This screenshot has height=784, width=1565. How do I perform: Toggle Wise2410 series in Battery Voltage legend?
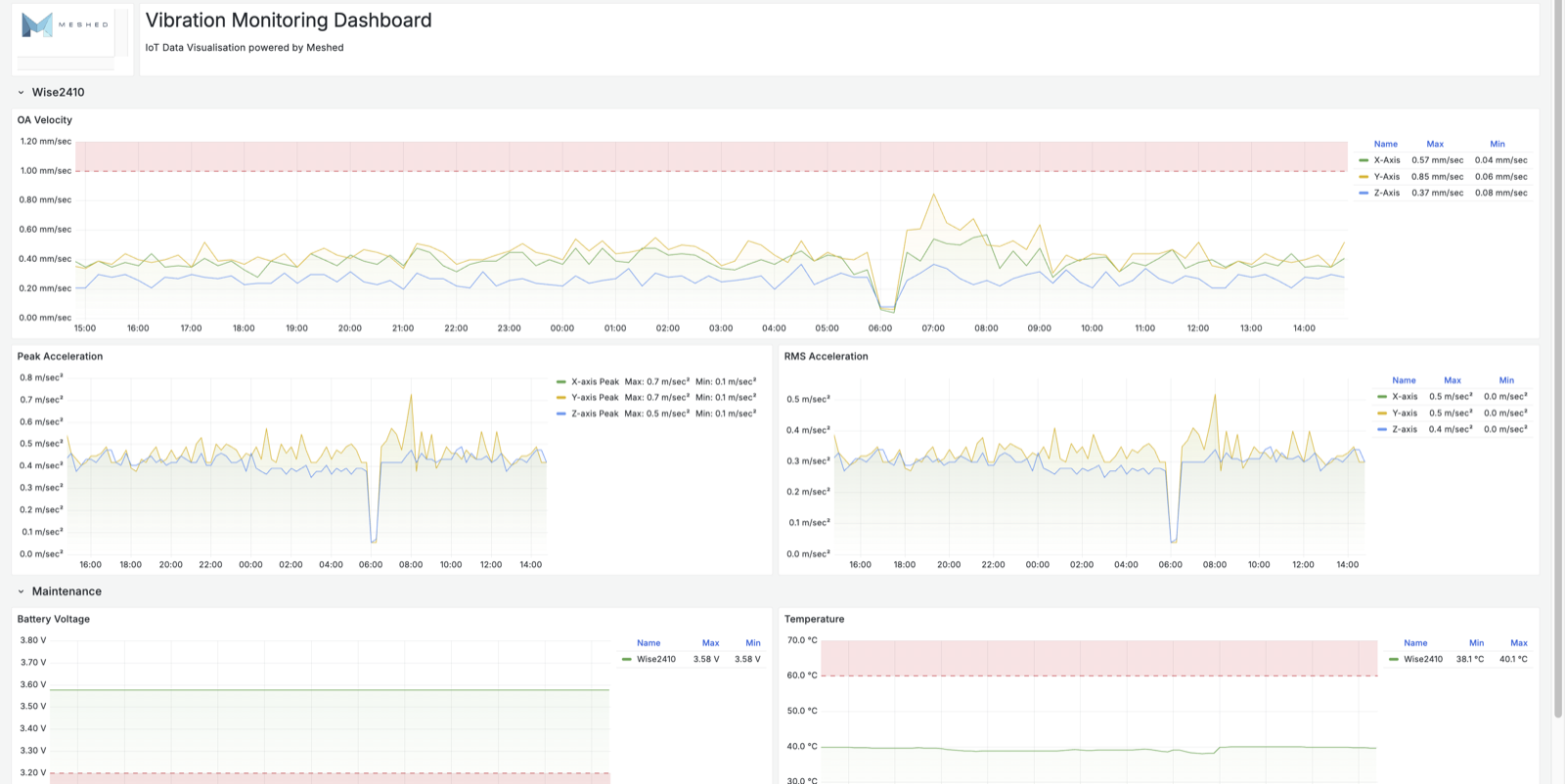click(x=656, y=660)
